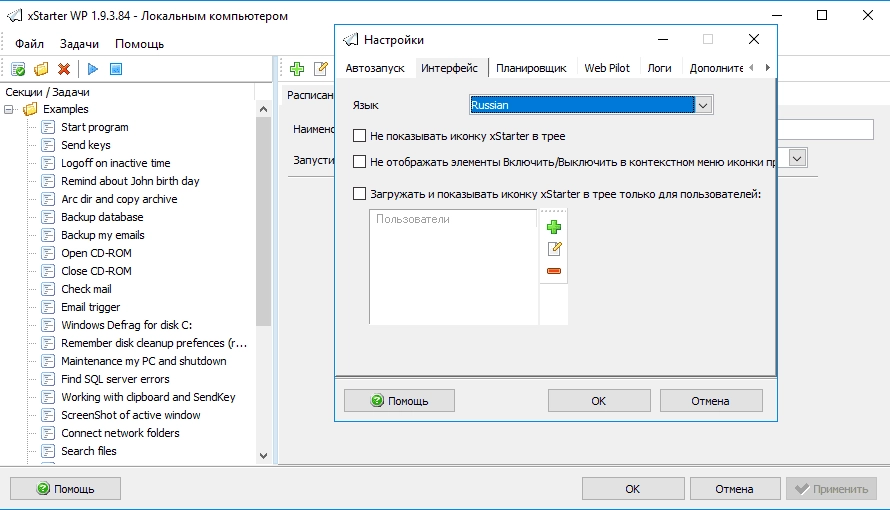
Task: Click the Настройки dialog title icon
Action: click(x=351, y=40)
